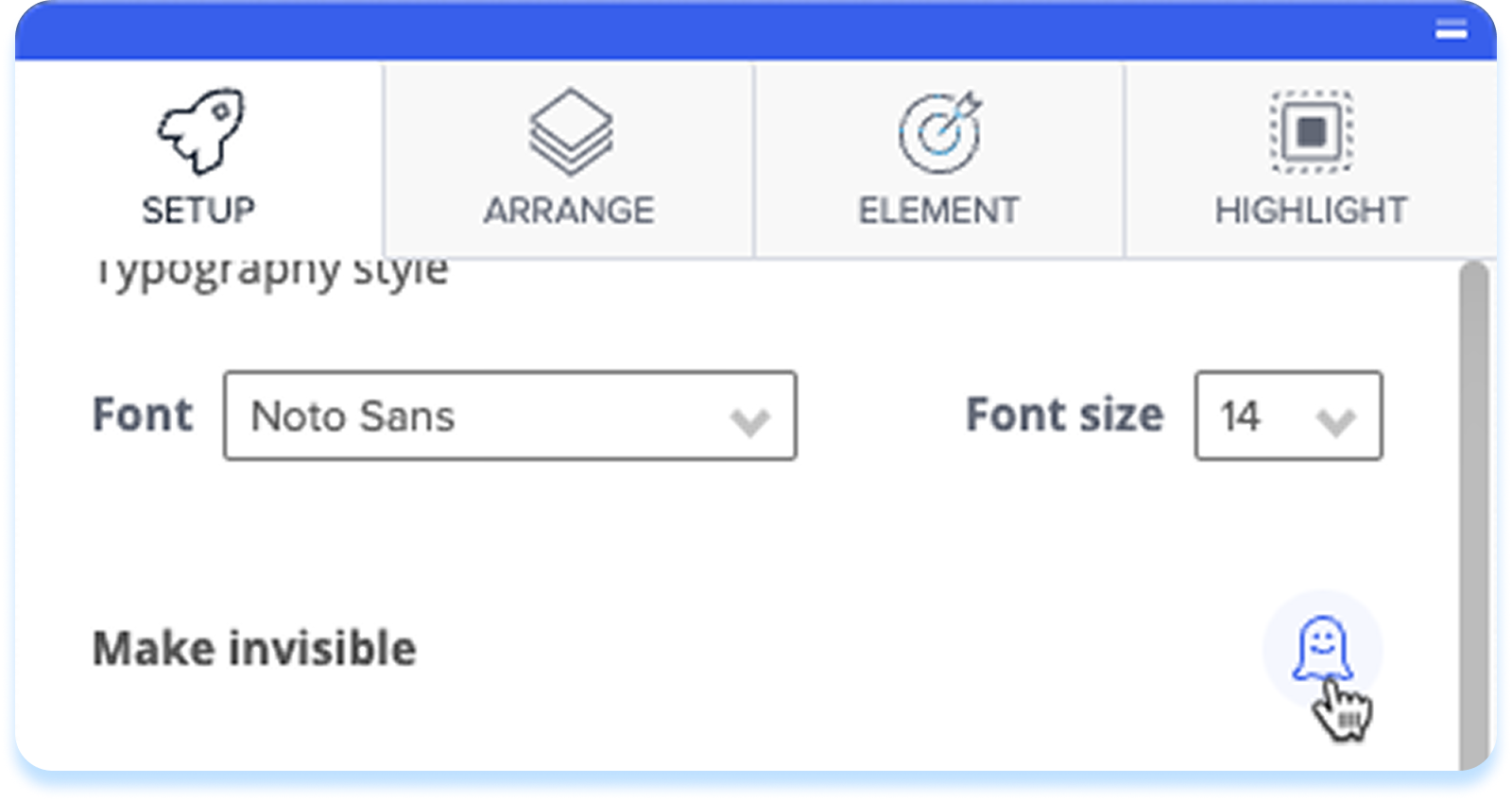Click the panel menu icon in blue header

click(1451, 30)
